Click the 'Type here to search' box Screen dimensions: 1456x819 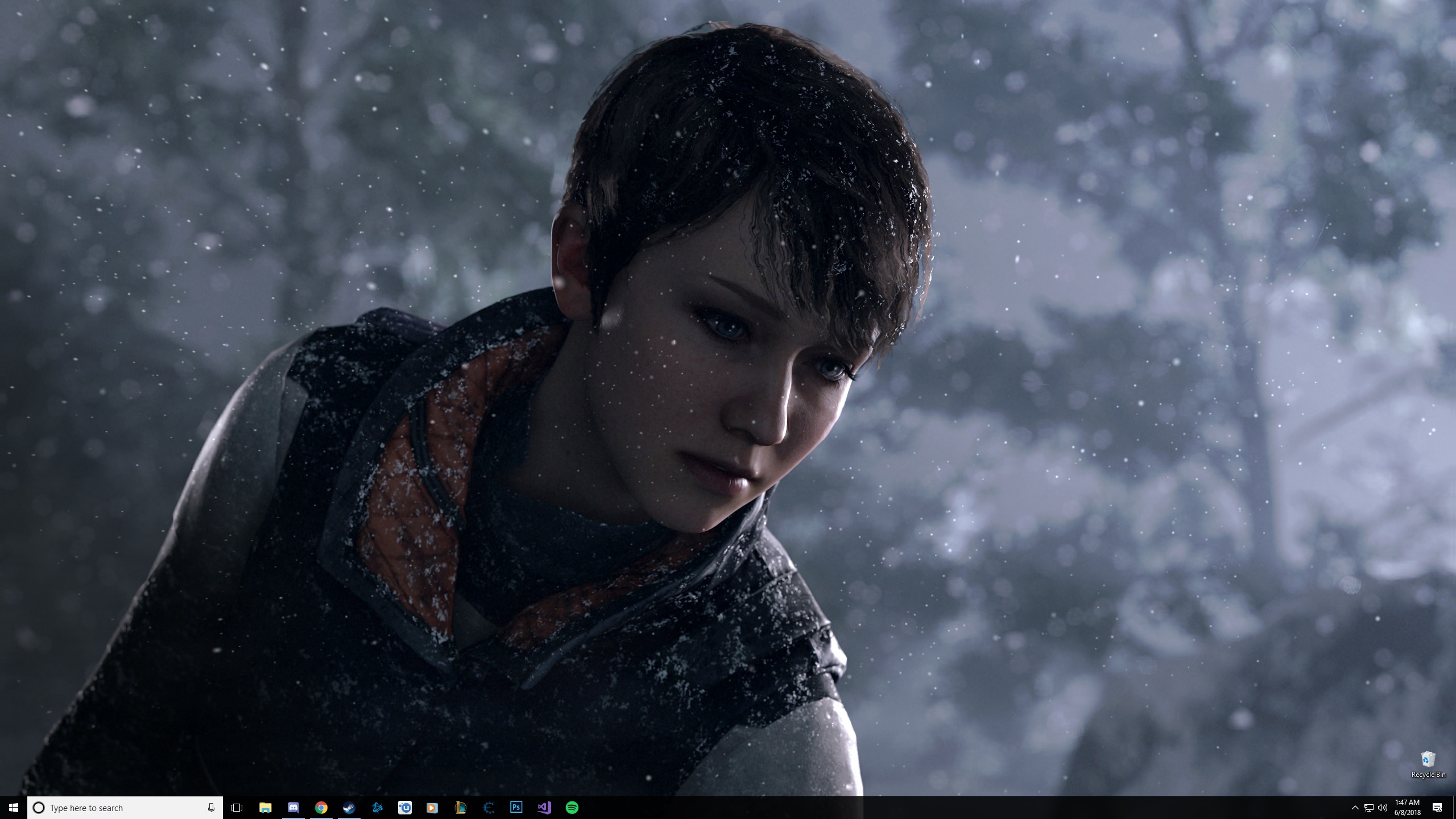click(x=125, y=808)
